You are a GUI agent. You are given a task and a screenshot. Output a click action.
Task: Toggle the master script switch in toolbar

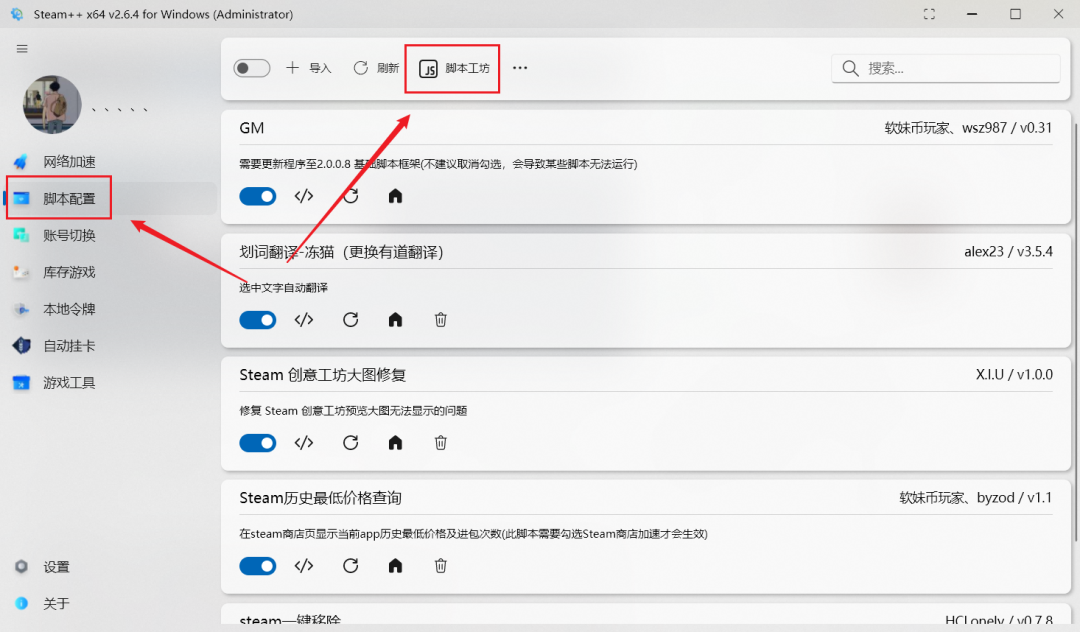(x=251, y=68)
